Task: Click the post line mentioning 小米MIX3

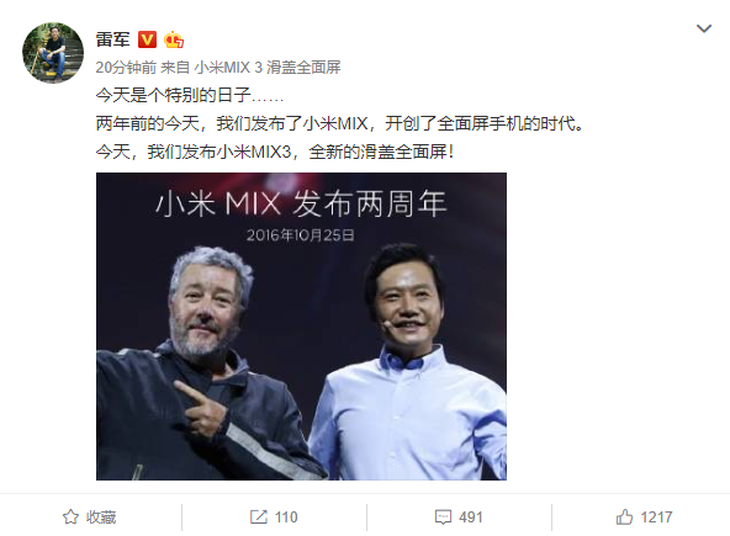Action: click(275, 151)
